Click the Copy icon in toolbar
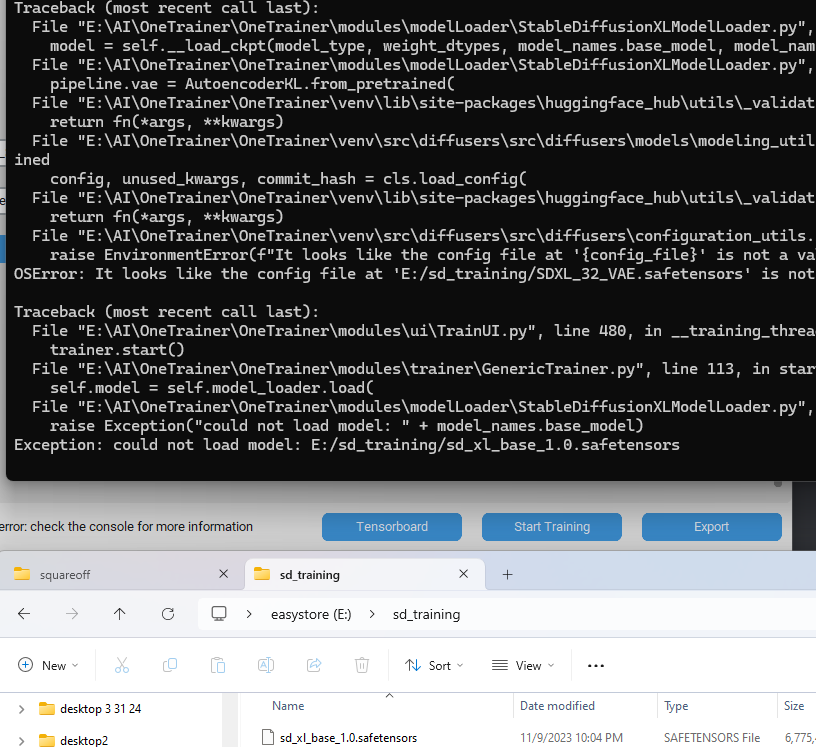Image resolution: width=816 pixels, height=747 pixels. coord(170,665)
